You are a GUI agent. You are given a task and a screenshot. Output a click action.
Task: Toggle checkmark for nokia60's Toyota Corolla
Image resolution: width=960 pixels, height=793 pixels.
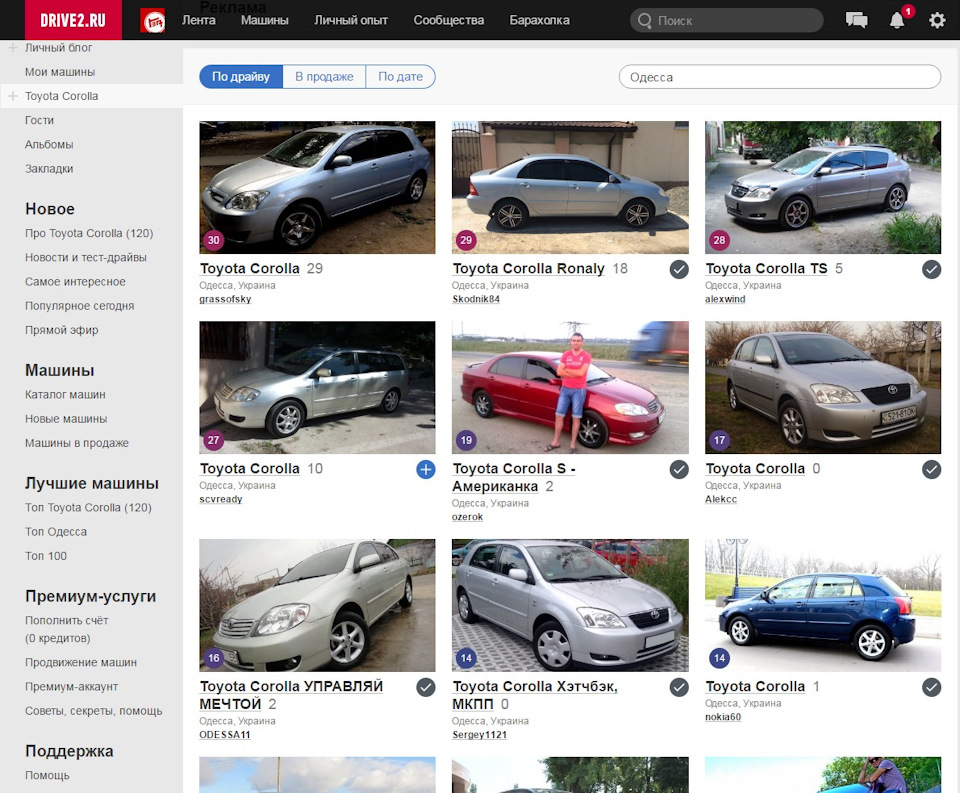(931, 688)
